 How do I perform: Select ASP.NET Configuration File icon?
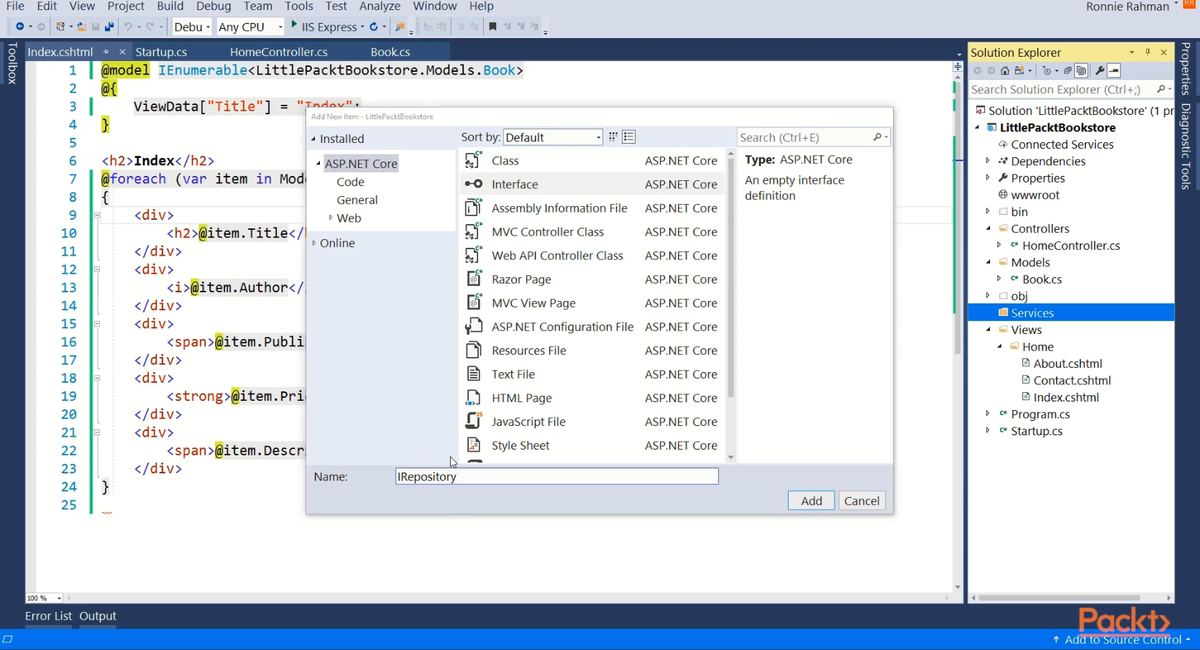click(474, 326)
